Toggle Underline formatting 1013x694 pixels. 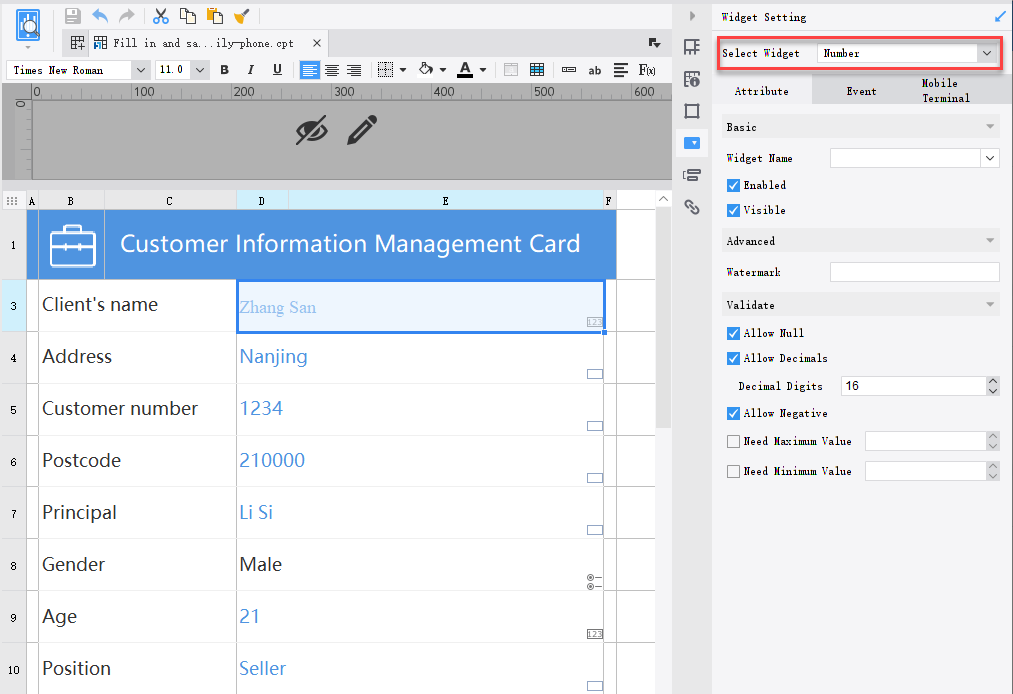pos(277,70)
